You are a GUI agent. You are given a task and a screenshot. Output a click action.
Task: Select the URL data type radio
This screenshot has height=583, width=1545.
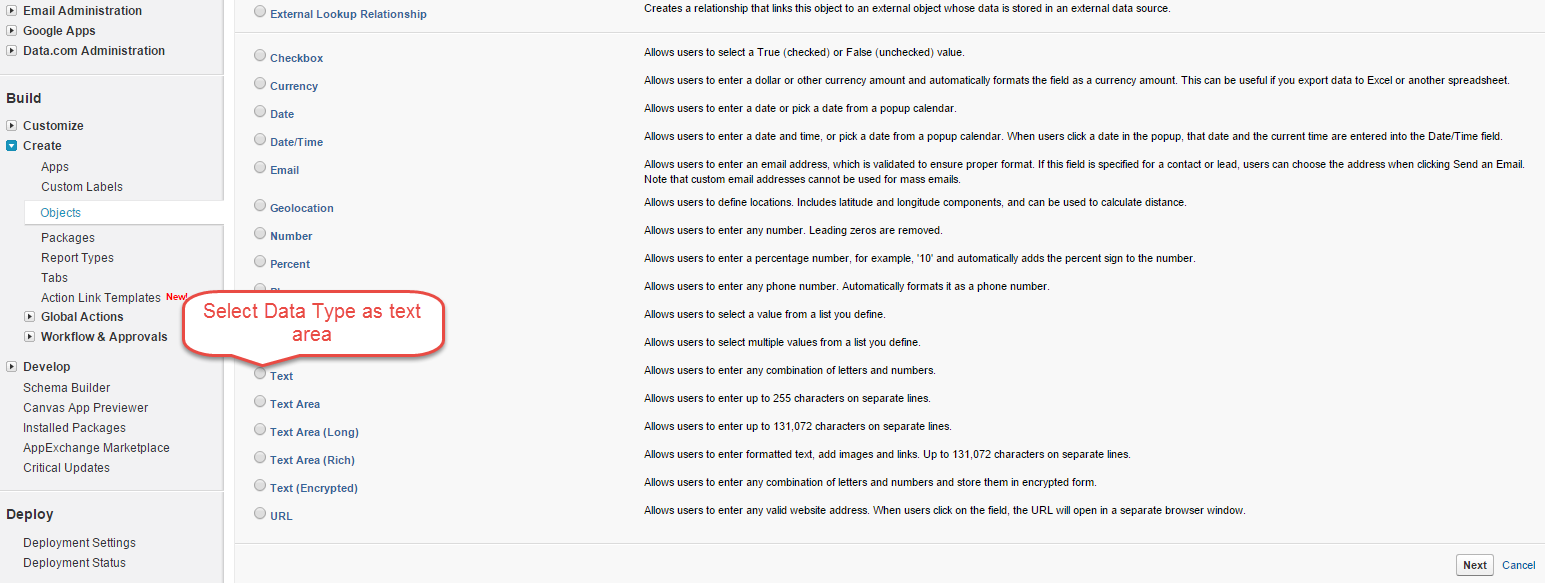(260, 514)
